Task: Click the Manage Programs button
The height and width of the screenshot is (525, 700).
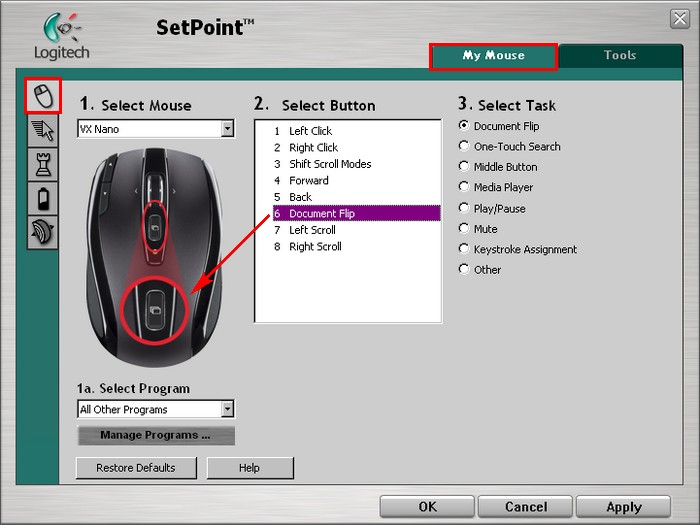Action: coord(156,435)
